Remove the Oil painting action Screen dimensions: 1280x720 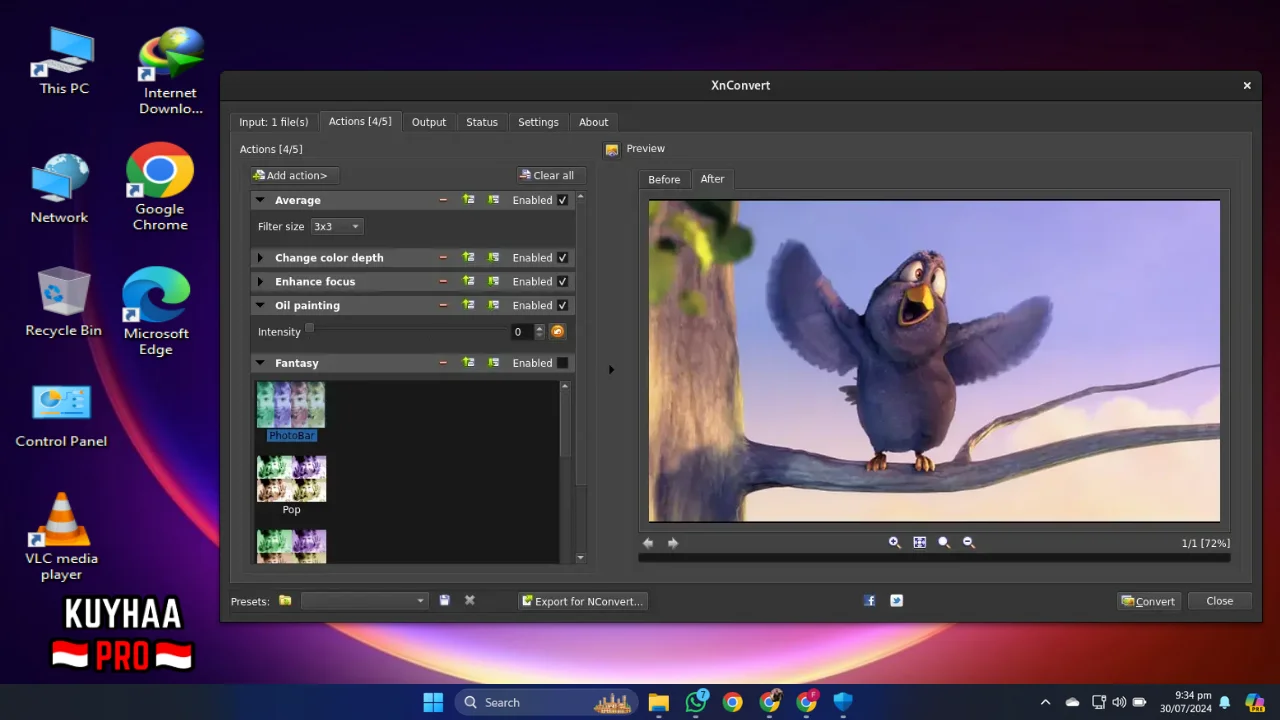443,305
